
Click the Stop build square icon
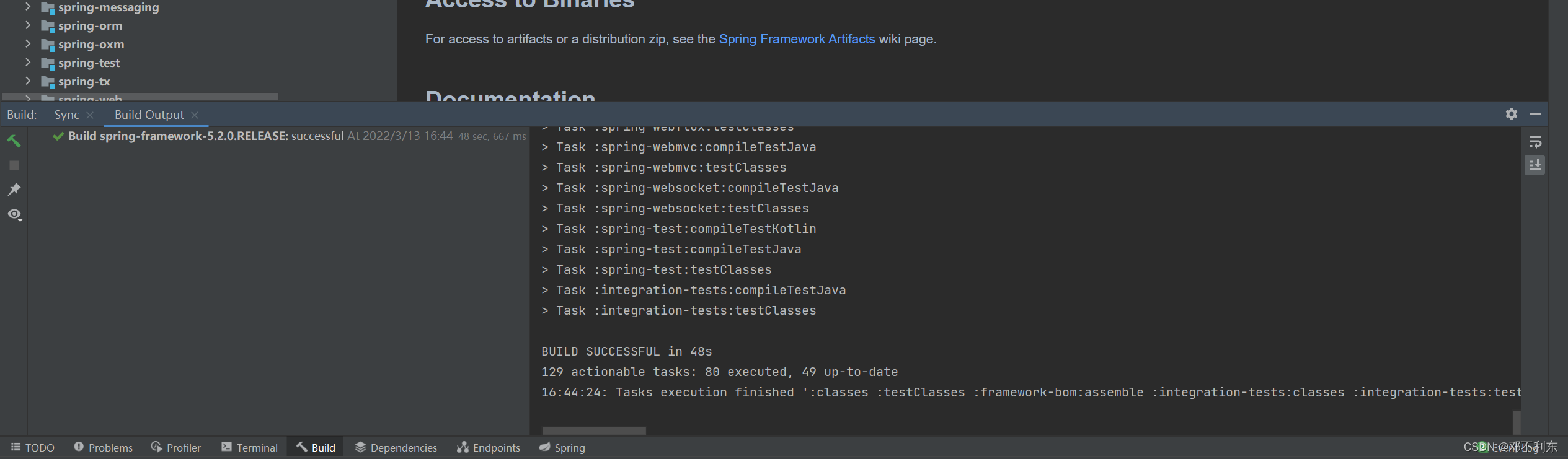point(14,165)
